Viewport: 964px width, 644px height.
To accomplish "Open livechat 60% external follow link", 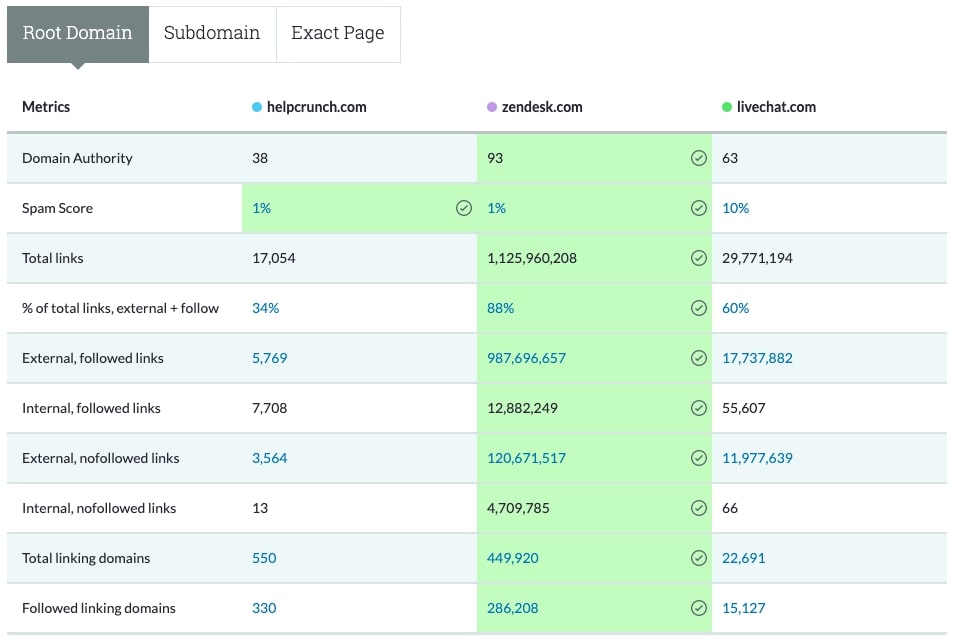I will 735,308.
